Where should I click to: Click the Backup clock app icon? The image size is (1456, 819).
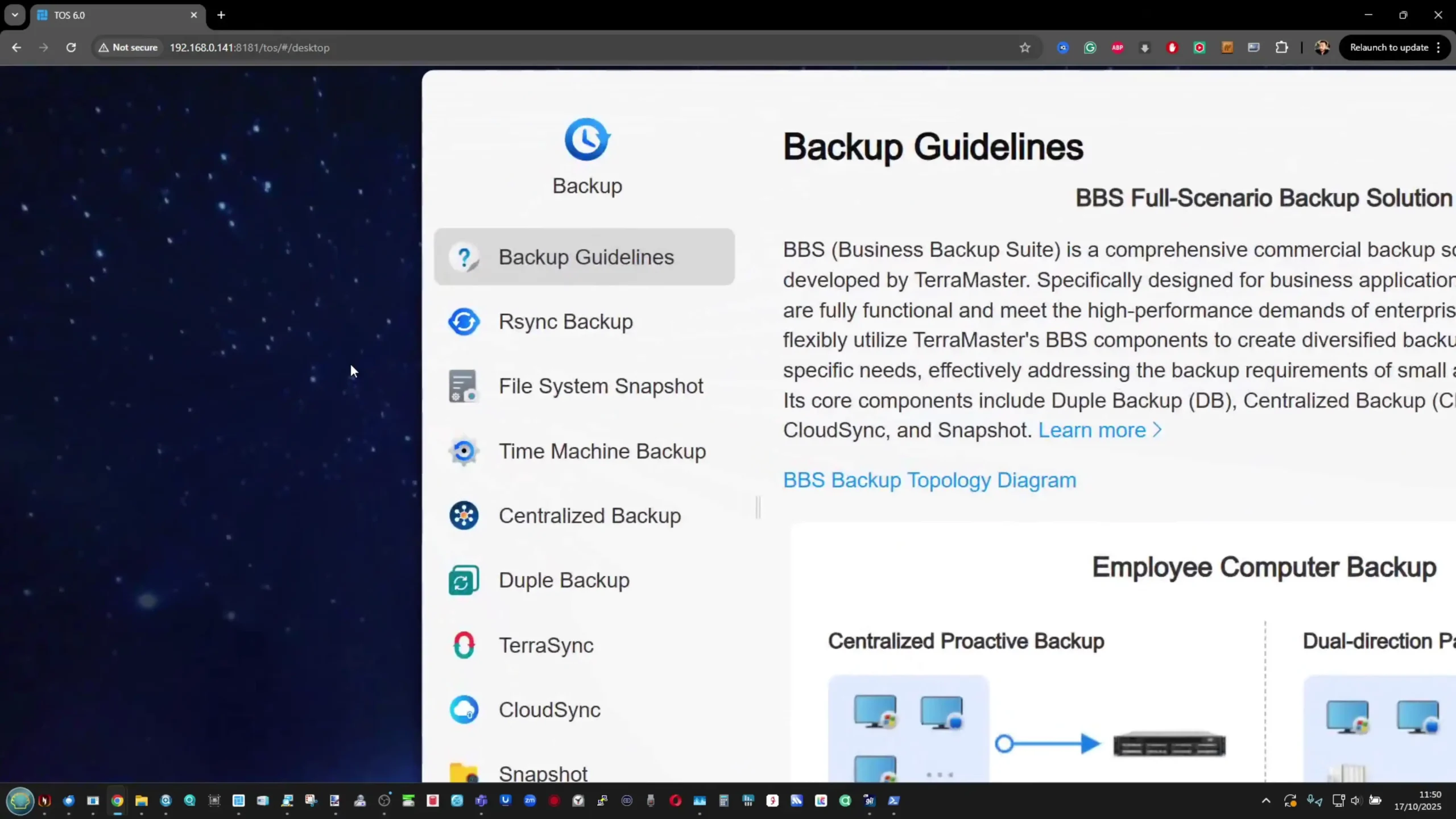pyautogui.click(x=587, y=139)
